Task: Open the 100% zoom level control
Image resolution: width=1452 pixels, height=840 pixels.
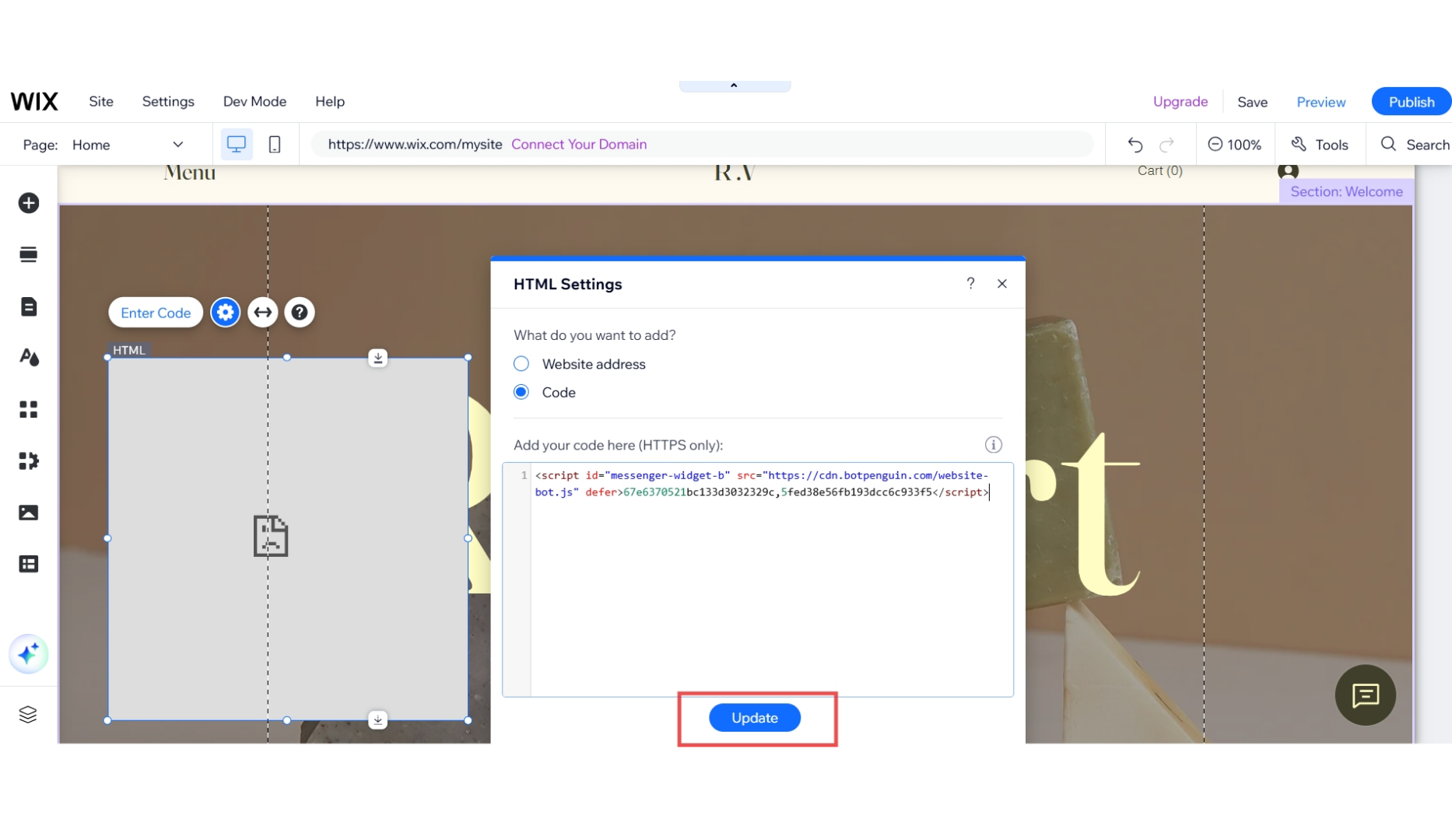Action: click(x=1235, y=144)
